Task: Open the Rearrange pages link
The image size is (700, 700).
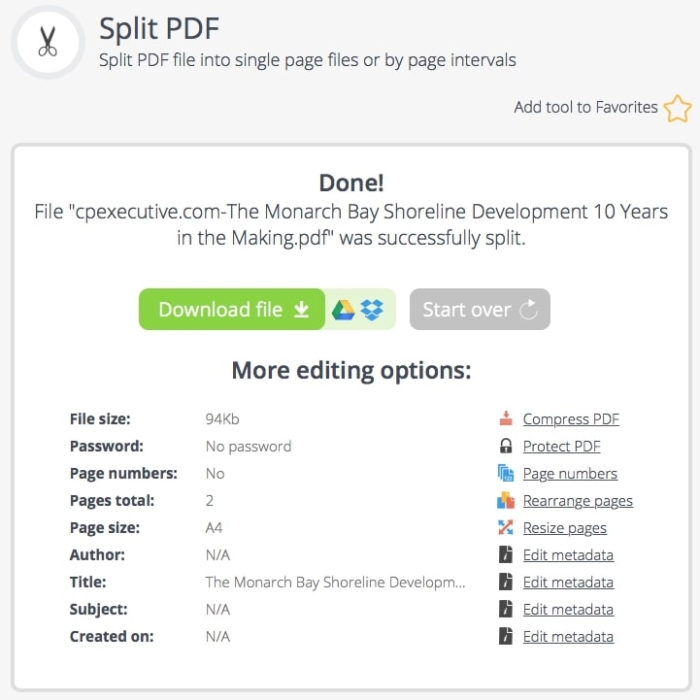Action: point(577,500)
